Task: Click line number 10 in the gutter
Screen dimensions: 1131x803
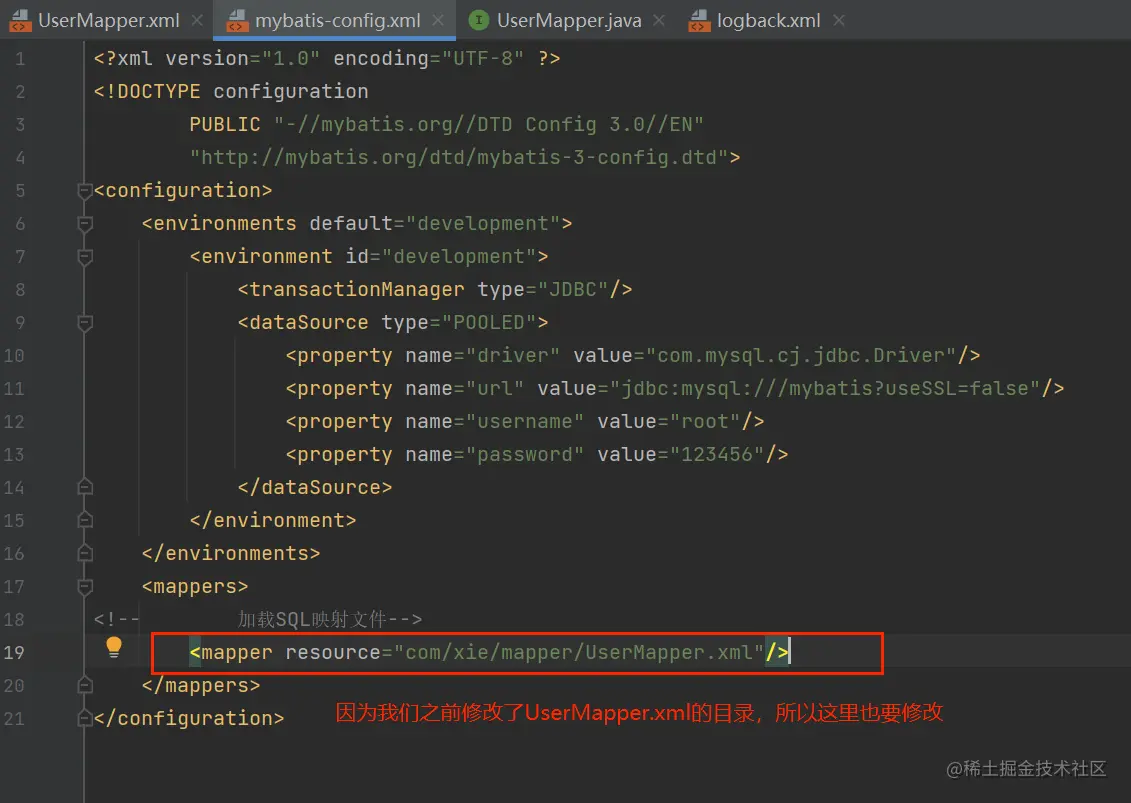Action: 14,356
